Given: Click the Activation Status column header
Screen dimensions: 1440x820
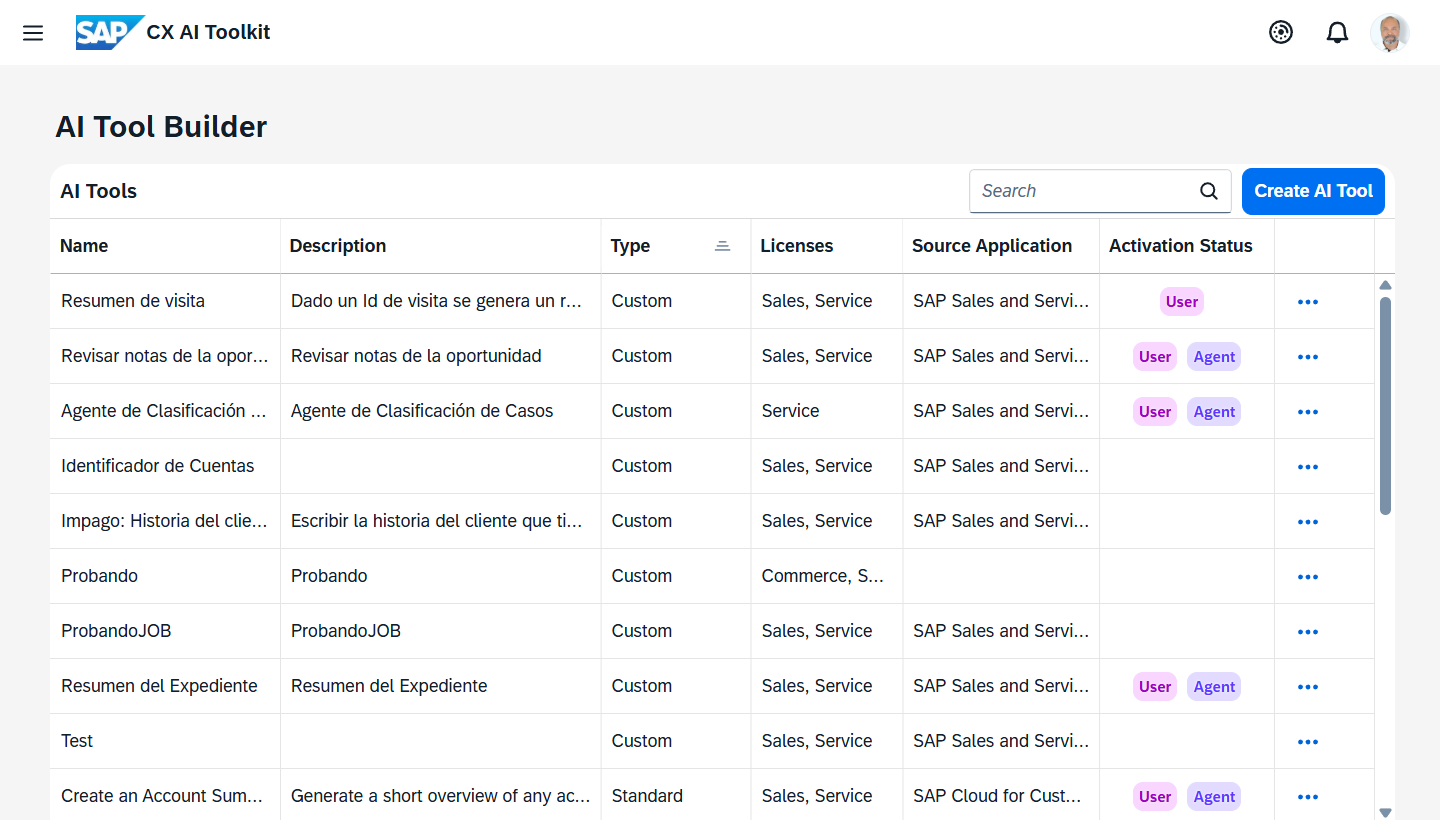Looking at the screenshot, I should click(1180, 246).
